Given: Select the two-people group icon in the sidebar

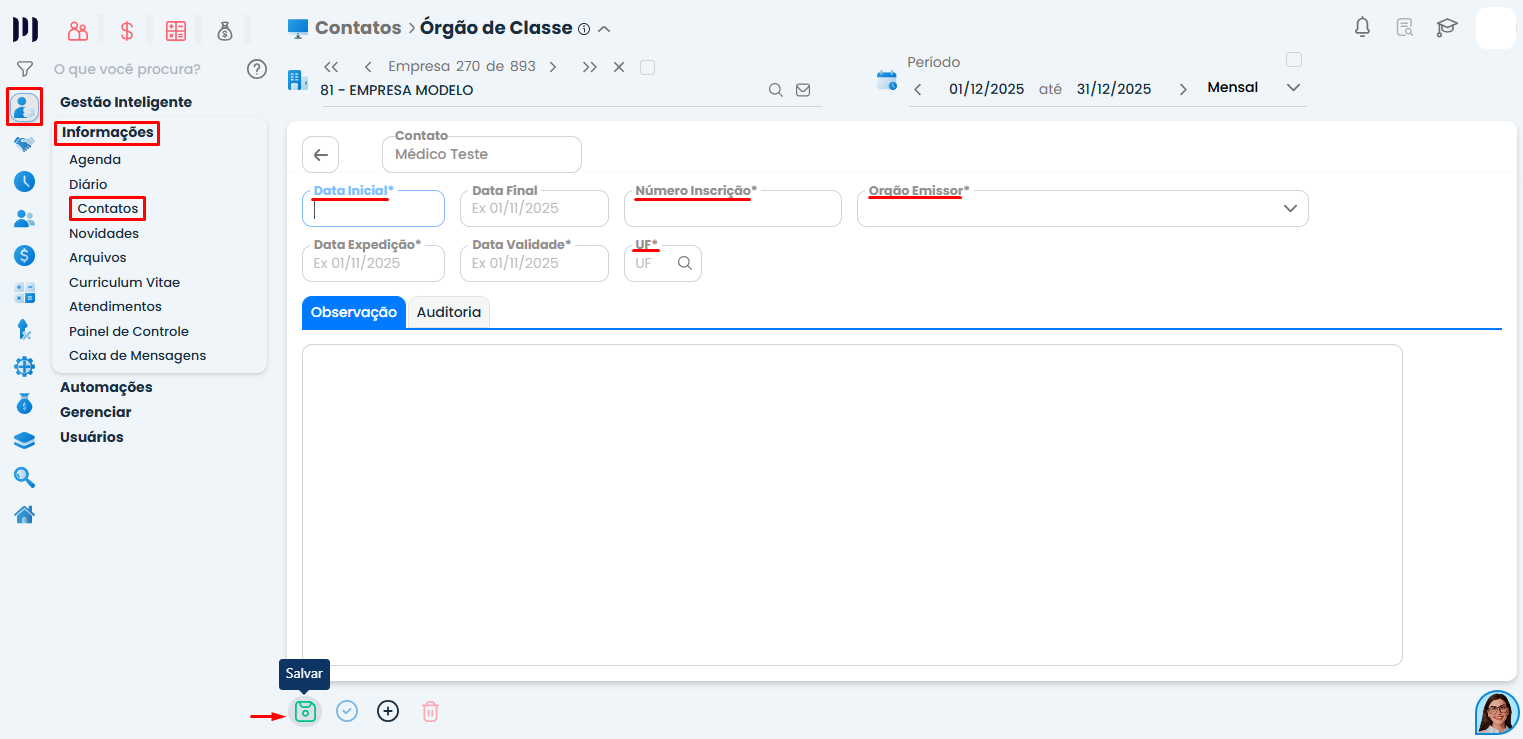Looking at the screenshot, I should click(x=25, y=218).
